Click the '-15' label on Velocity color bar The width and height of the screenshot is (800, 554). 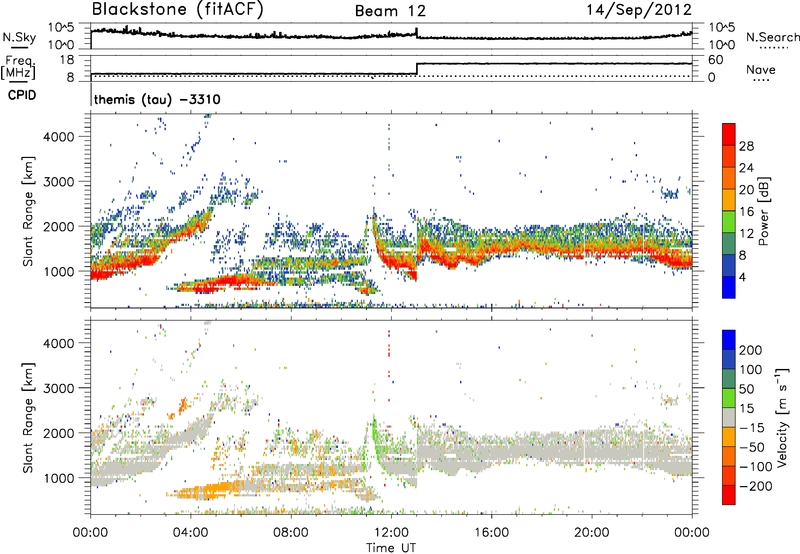752,428
